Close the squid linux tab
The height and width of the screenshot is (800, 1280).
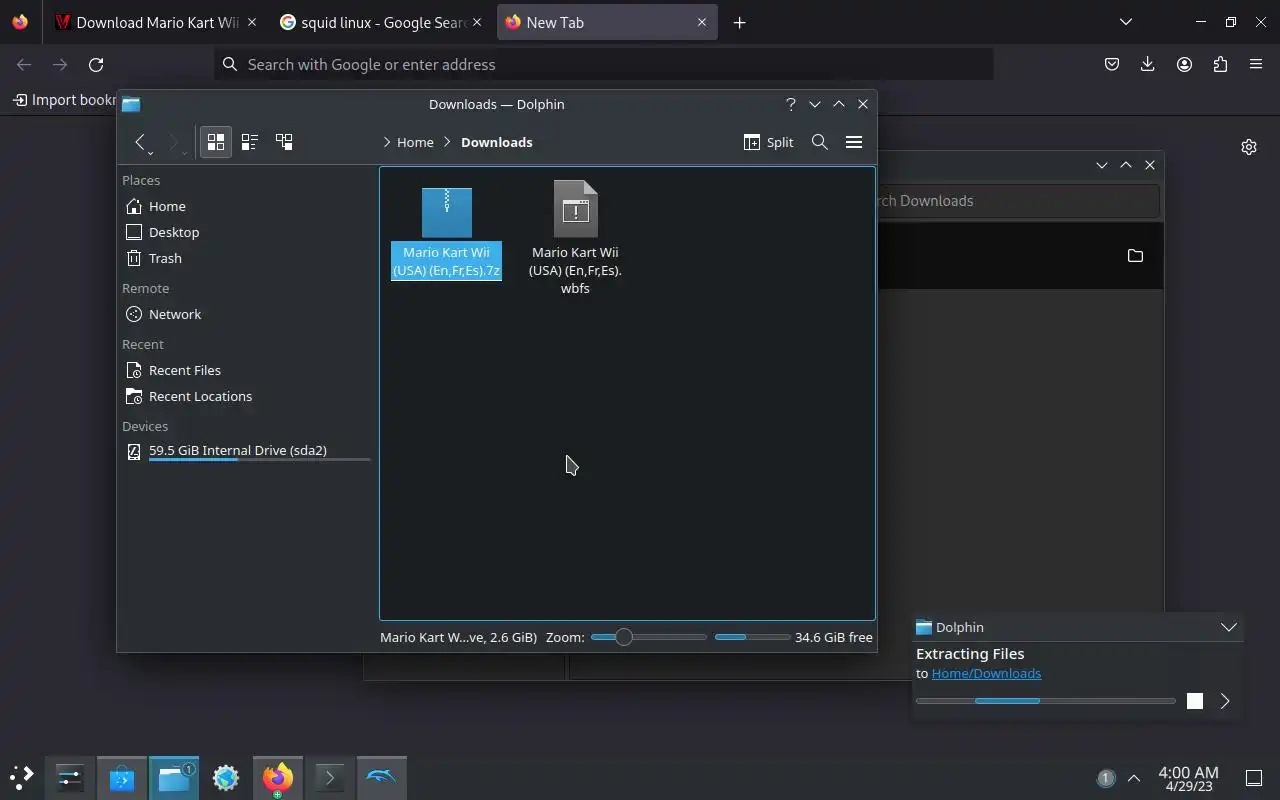(476, 22)
